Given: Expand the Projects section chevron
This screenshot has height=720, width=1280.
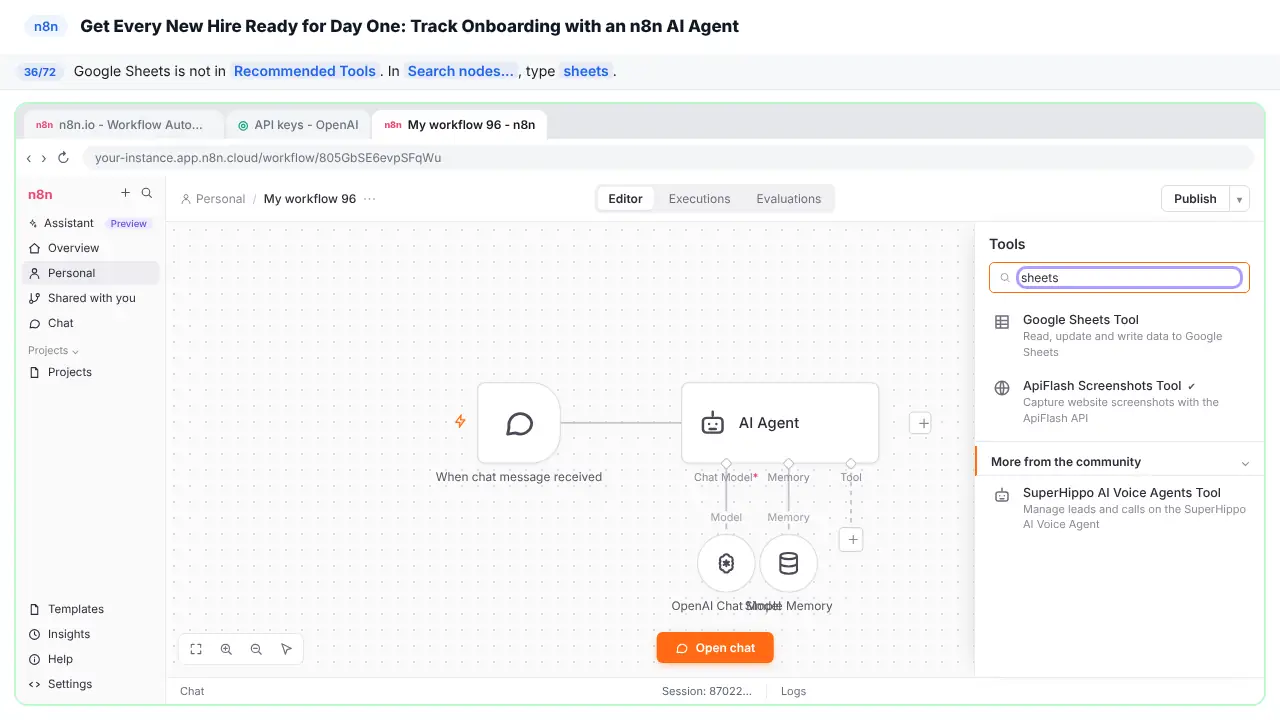Looking at the screenshot, I should point(75,351).
